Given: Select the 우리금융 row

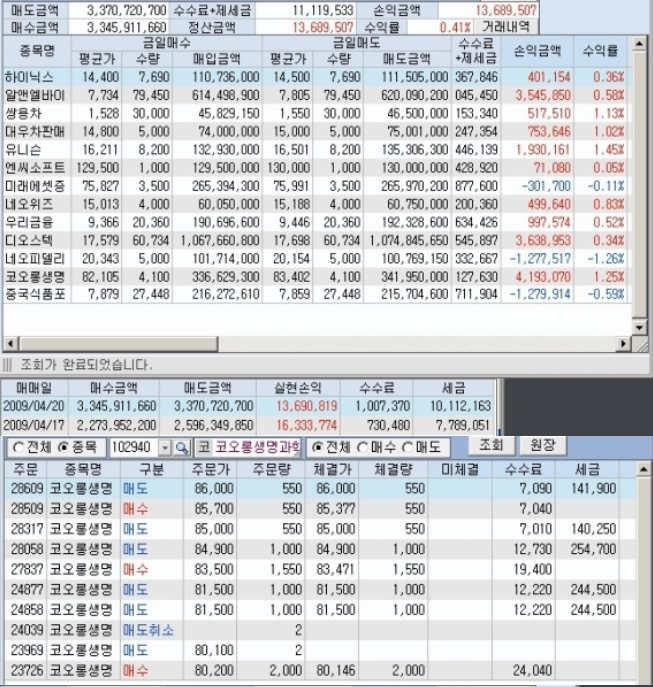Looking at the screenshot, I should 316,222.
